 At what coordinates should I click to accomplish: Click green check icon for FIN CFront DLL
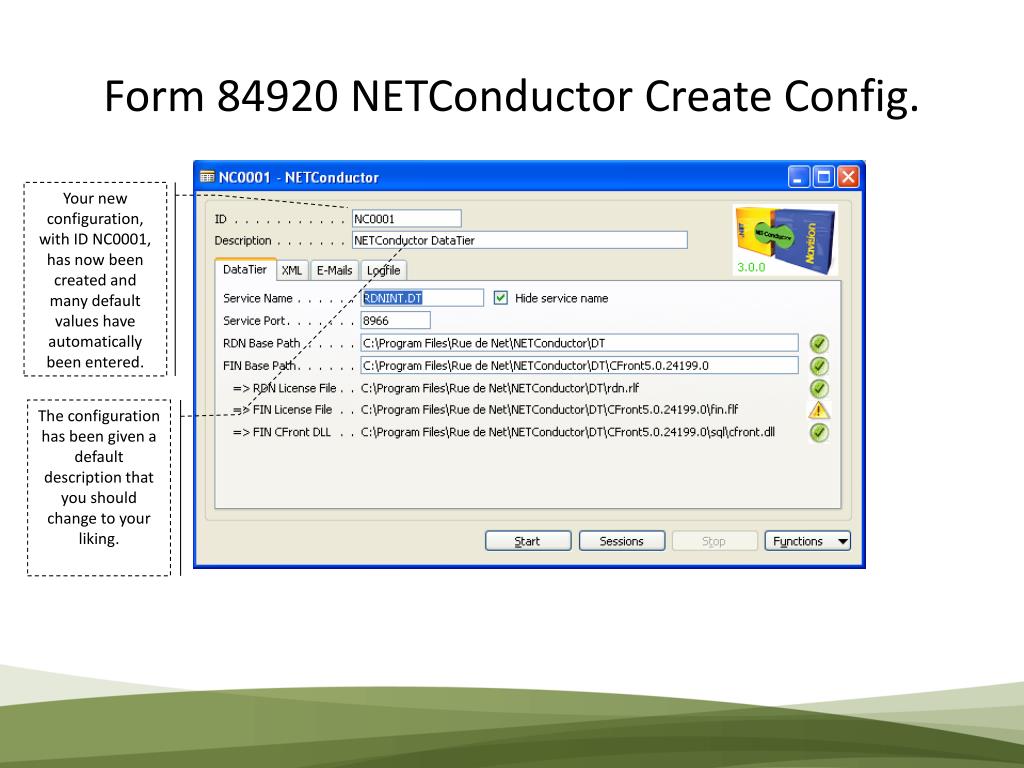[x=819, y=432]
